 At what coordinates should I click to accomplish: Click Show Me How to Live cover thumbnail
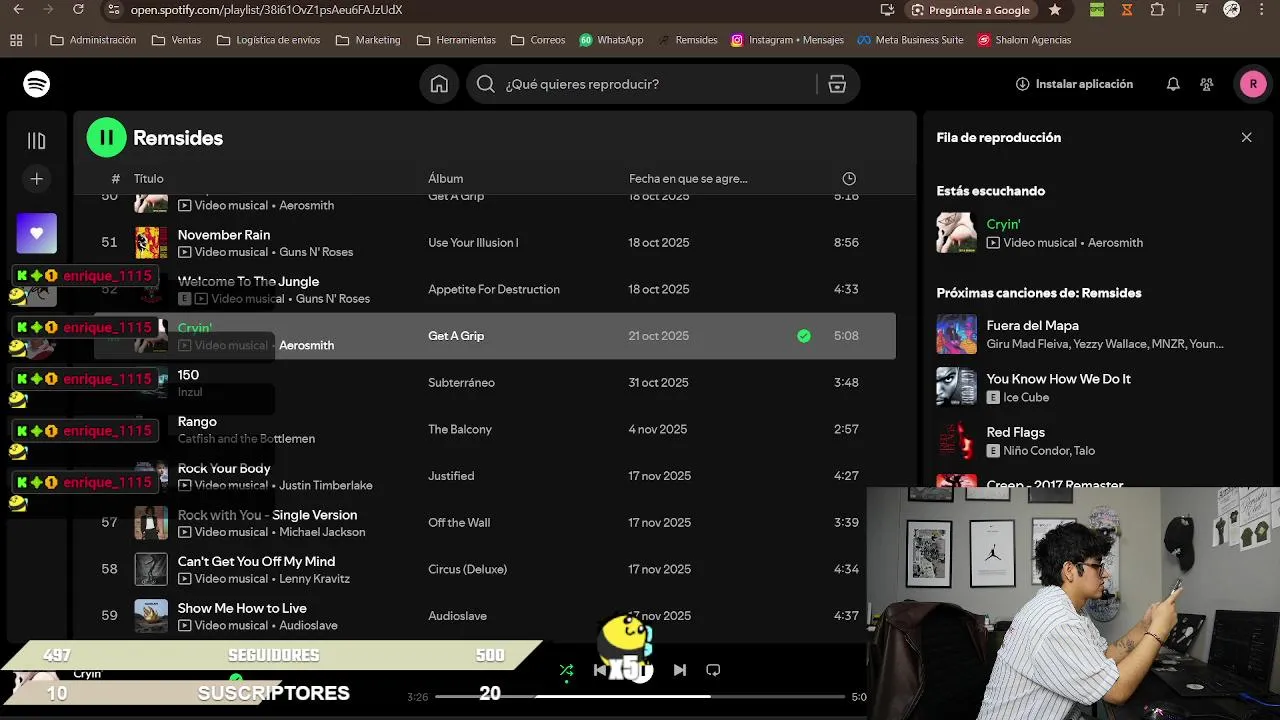coord(151,616)
